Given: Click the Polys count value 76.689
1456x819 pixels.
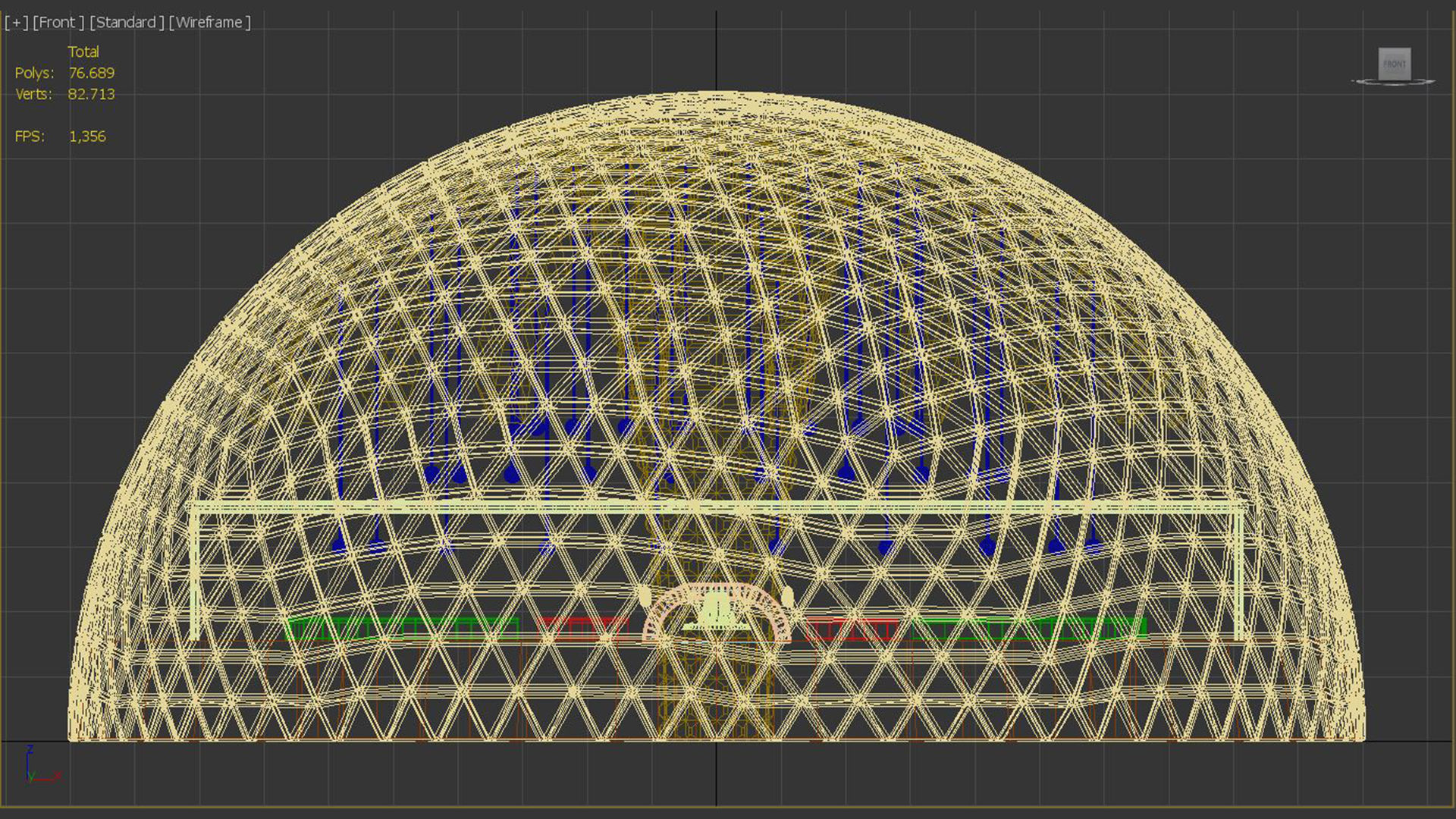Looking at the screenshot, I should tap(92, 73).
